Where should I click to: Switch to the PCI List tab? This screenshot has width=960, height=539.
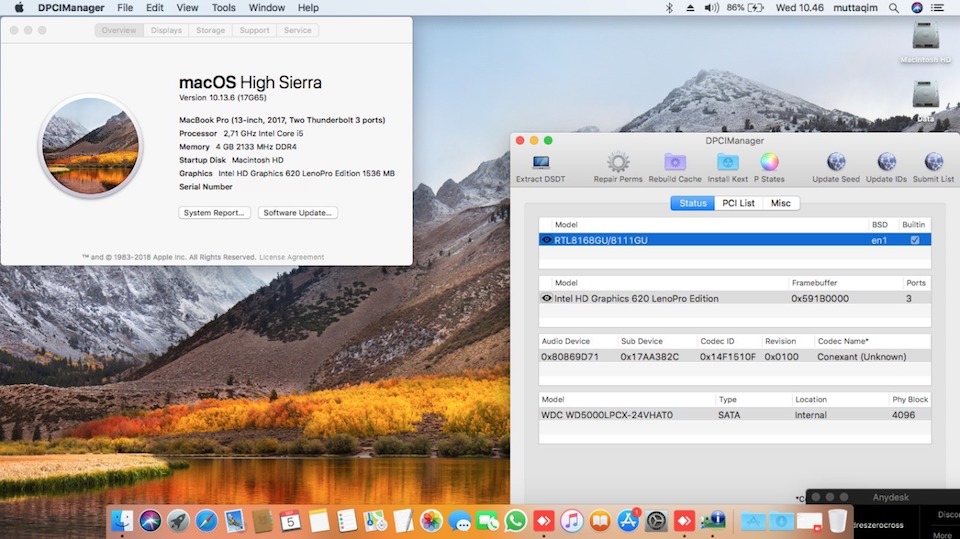738,203
